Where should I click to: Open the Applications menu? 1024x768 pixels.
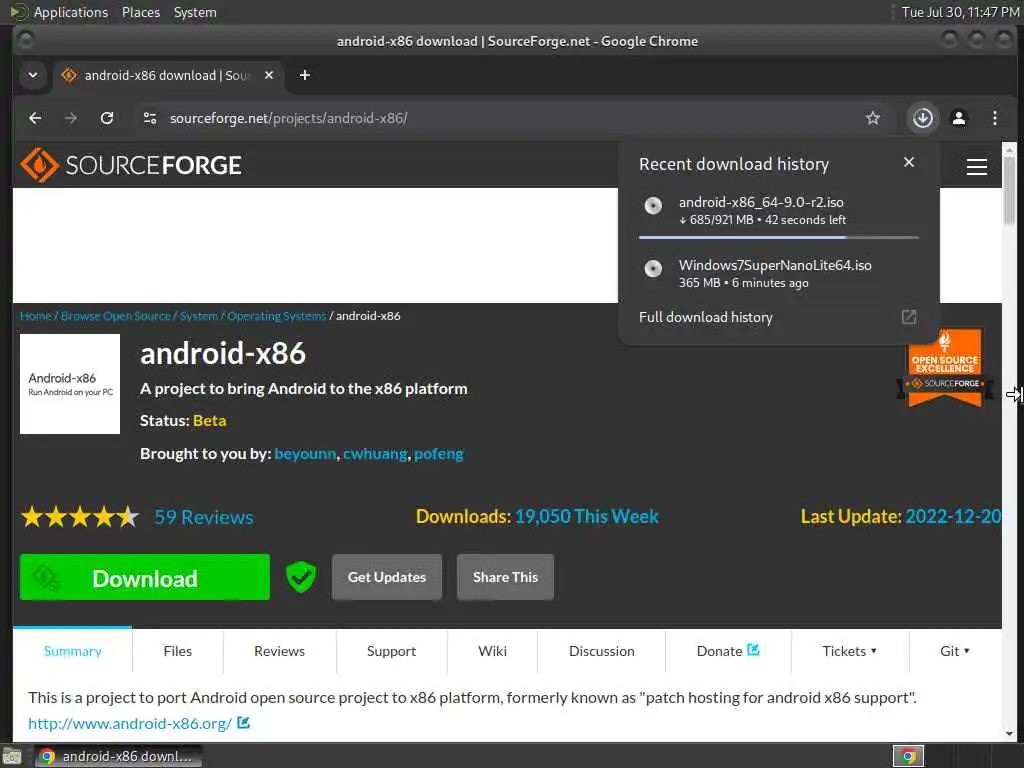pos(71,12)
